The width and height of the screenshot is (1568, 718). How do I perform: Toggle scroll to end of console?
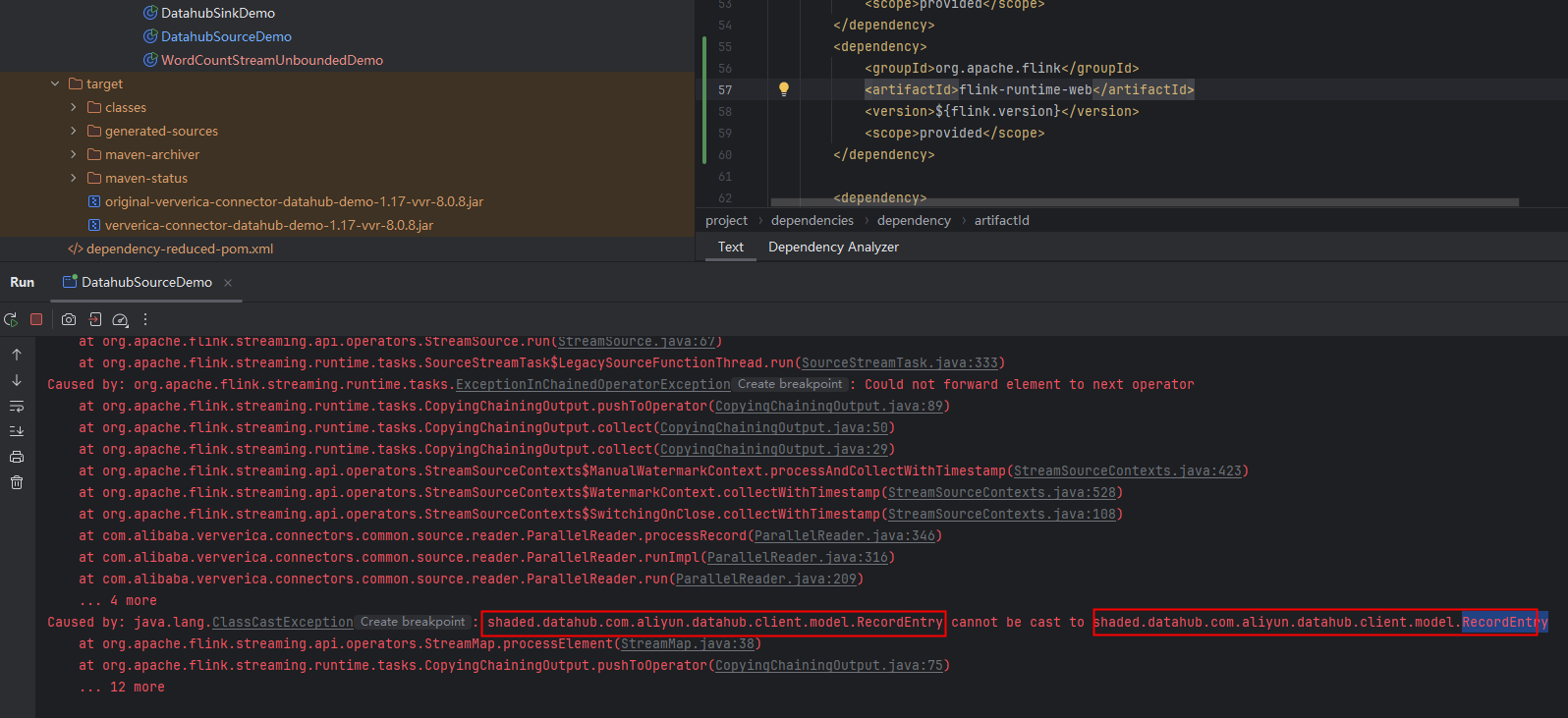point(17,431)
